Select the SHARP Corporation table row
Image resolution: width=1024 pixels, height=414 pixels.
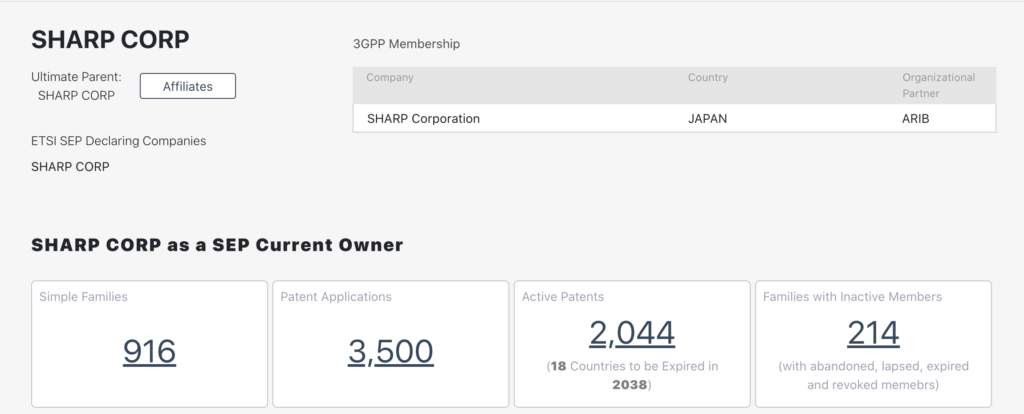[x=675, y=118]
